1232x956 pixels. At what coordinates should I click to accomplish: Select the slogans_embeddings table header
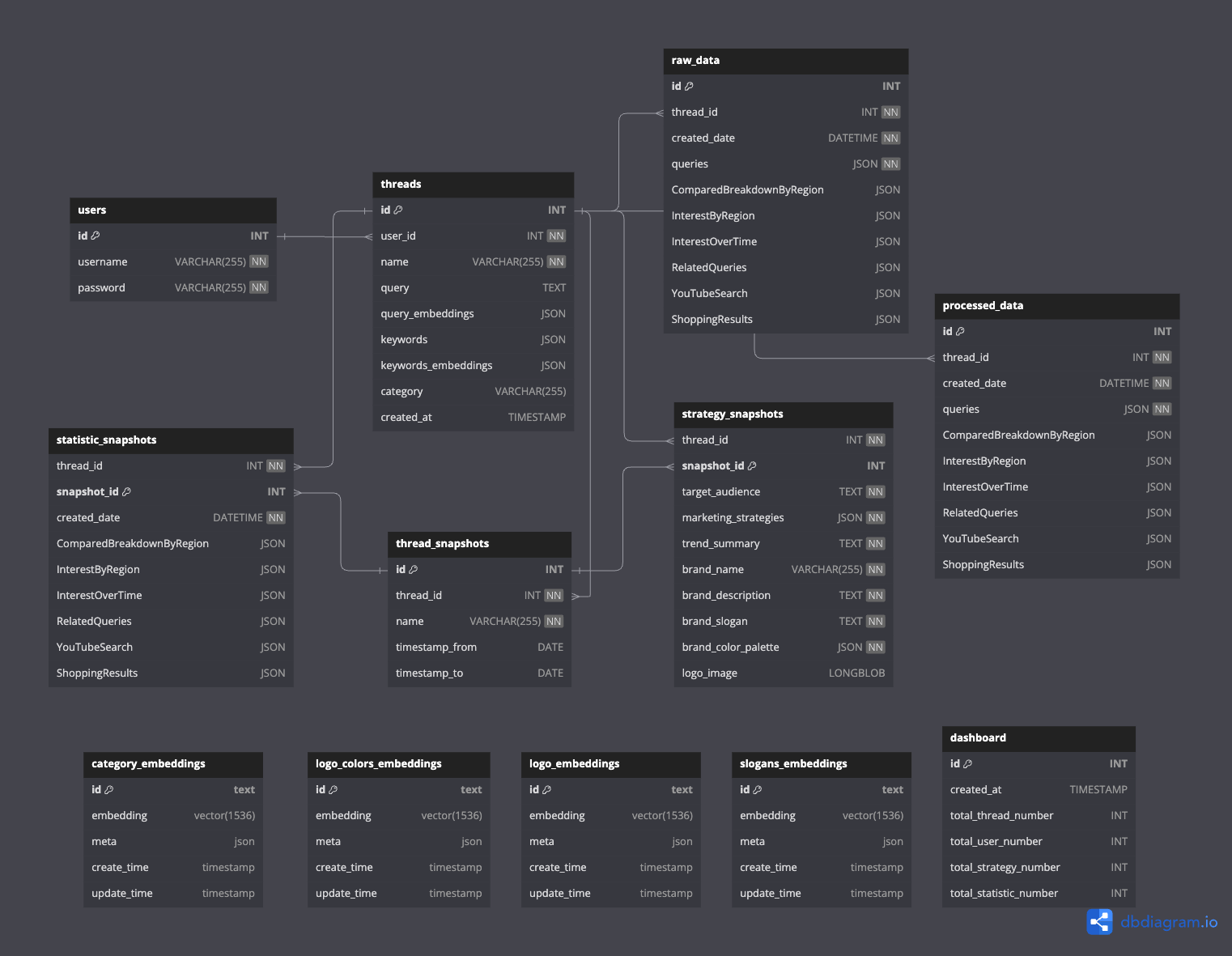[x=822, y=764]
